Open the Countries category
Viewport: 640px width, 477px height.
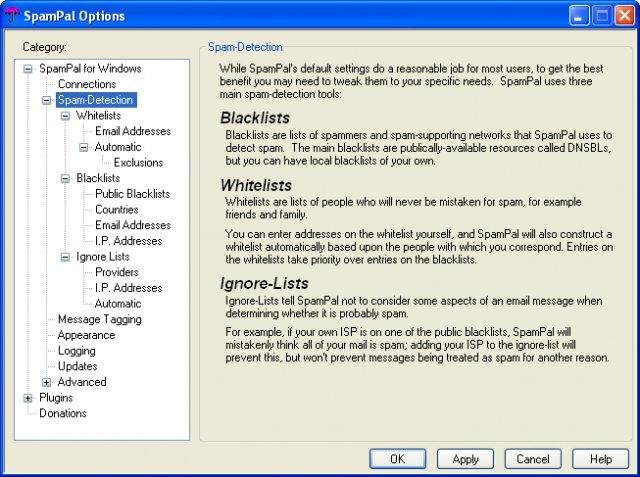[117, 210]
